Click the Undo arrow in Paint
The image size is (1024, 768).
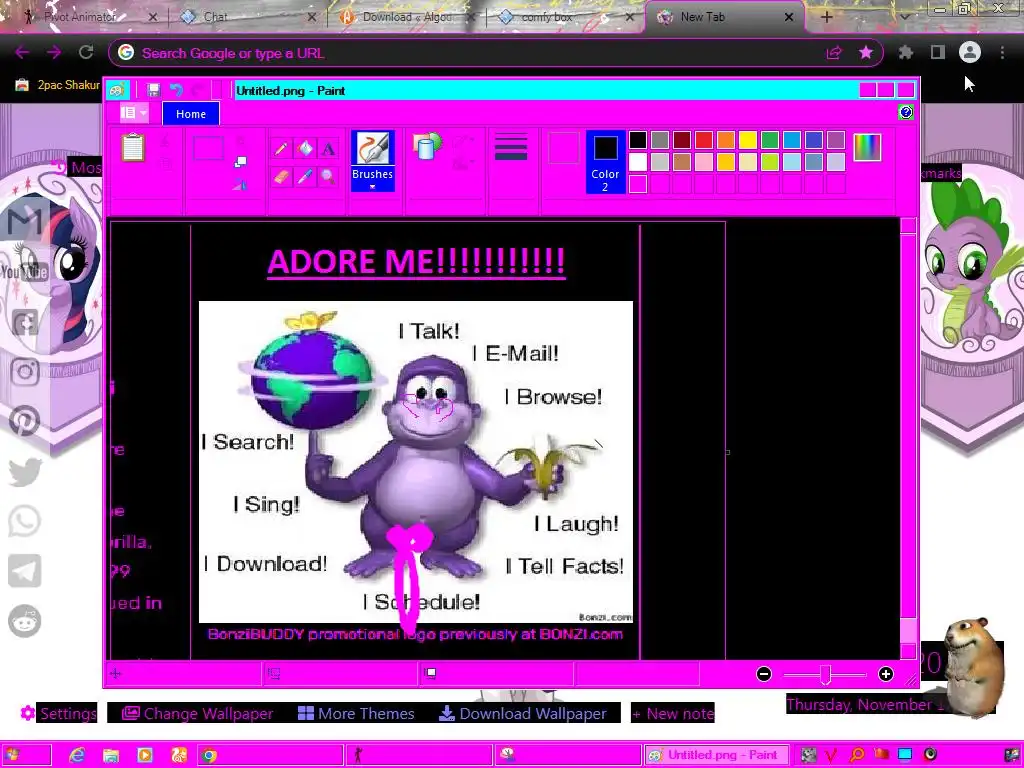176,90
